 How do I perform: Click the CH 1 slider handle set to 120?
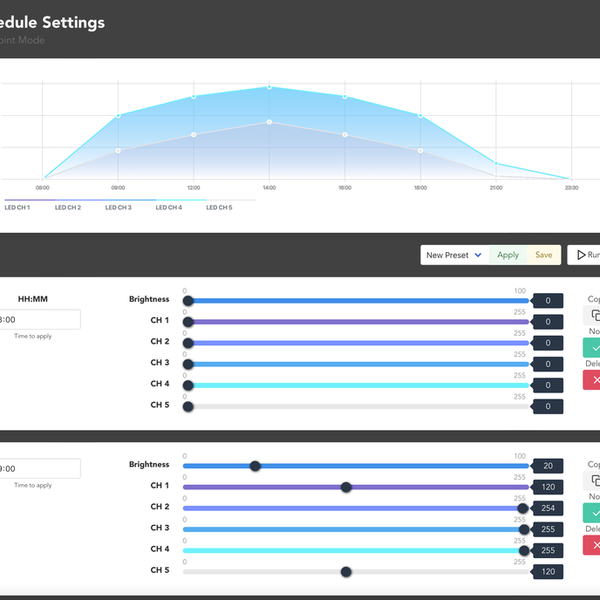[346, 487]
